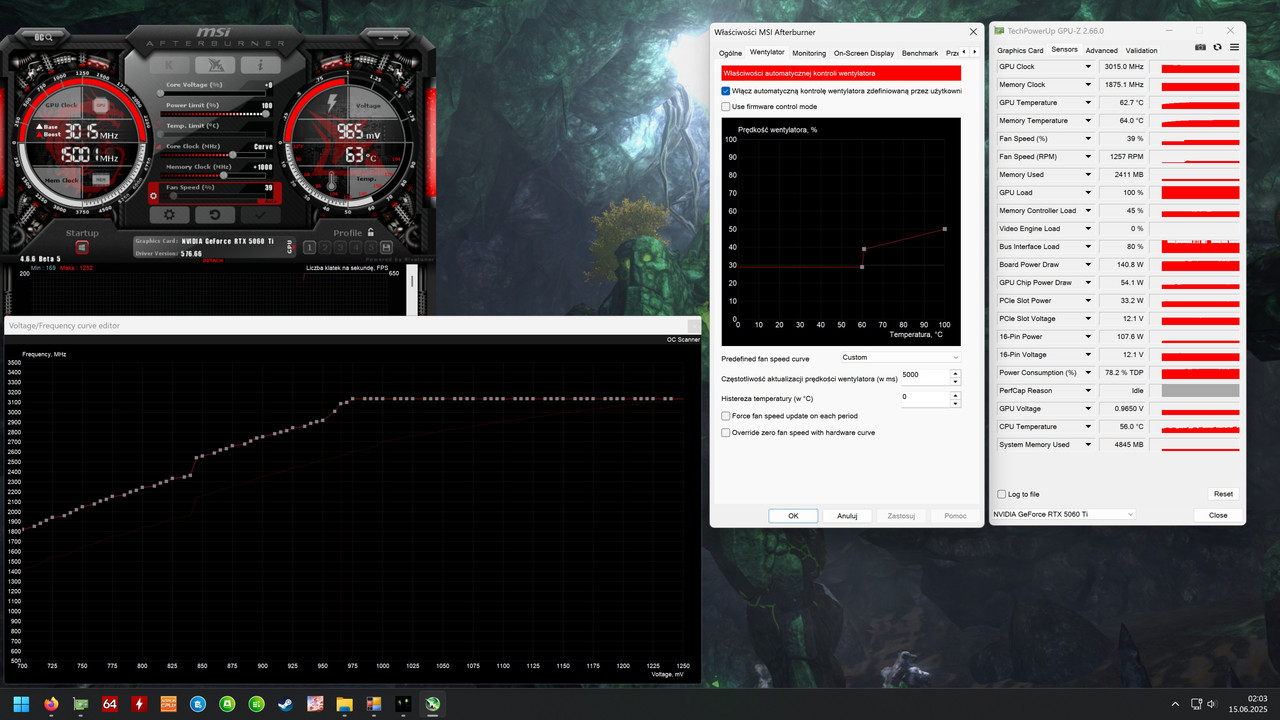The image size is (1280, 720).
Task: Open the Benchmark tab in properties
Action: click(920, 53)
